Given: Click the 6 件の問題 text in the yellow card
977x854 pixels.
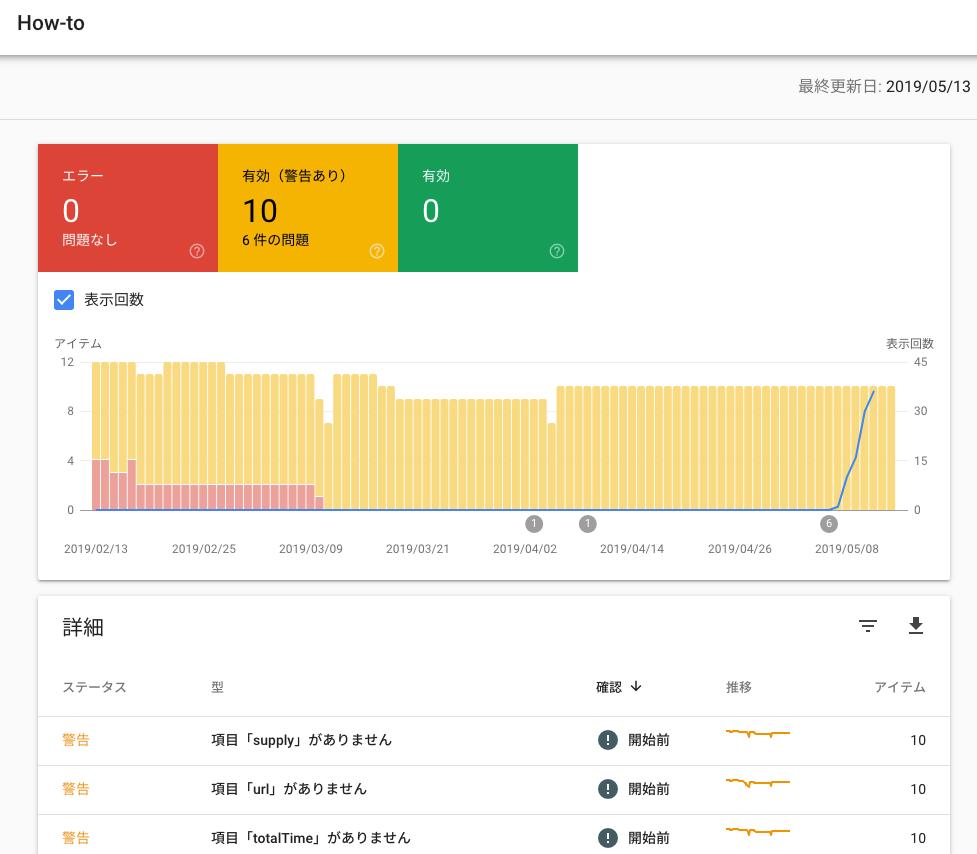Looking at the screenshot, I should (275, 240).
